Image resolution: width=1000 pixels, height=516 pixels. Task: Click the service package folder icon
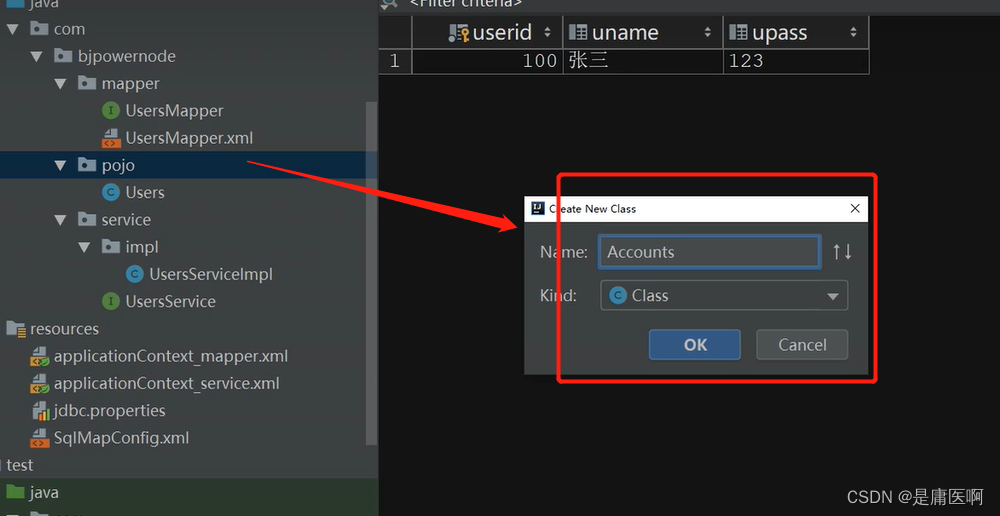click(x=87, y=220)
